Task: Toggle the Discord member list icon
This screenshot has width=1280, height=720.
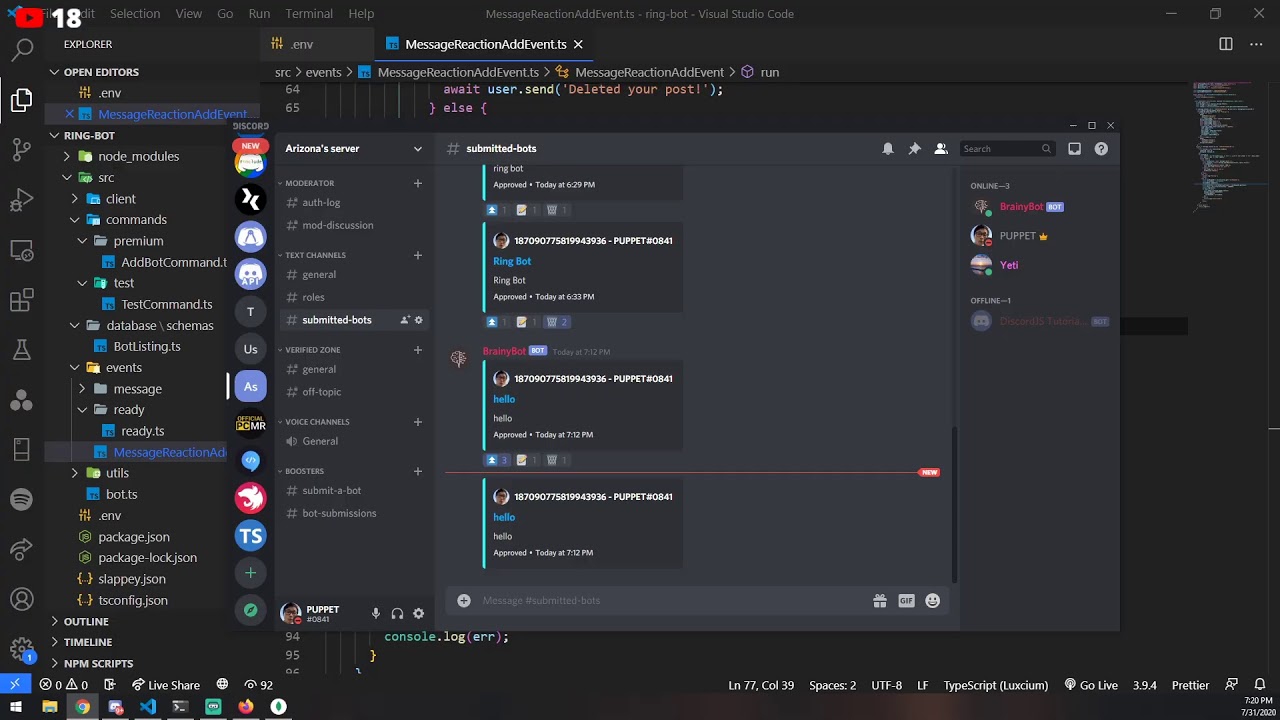Action: click(x=941, y=148)
